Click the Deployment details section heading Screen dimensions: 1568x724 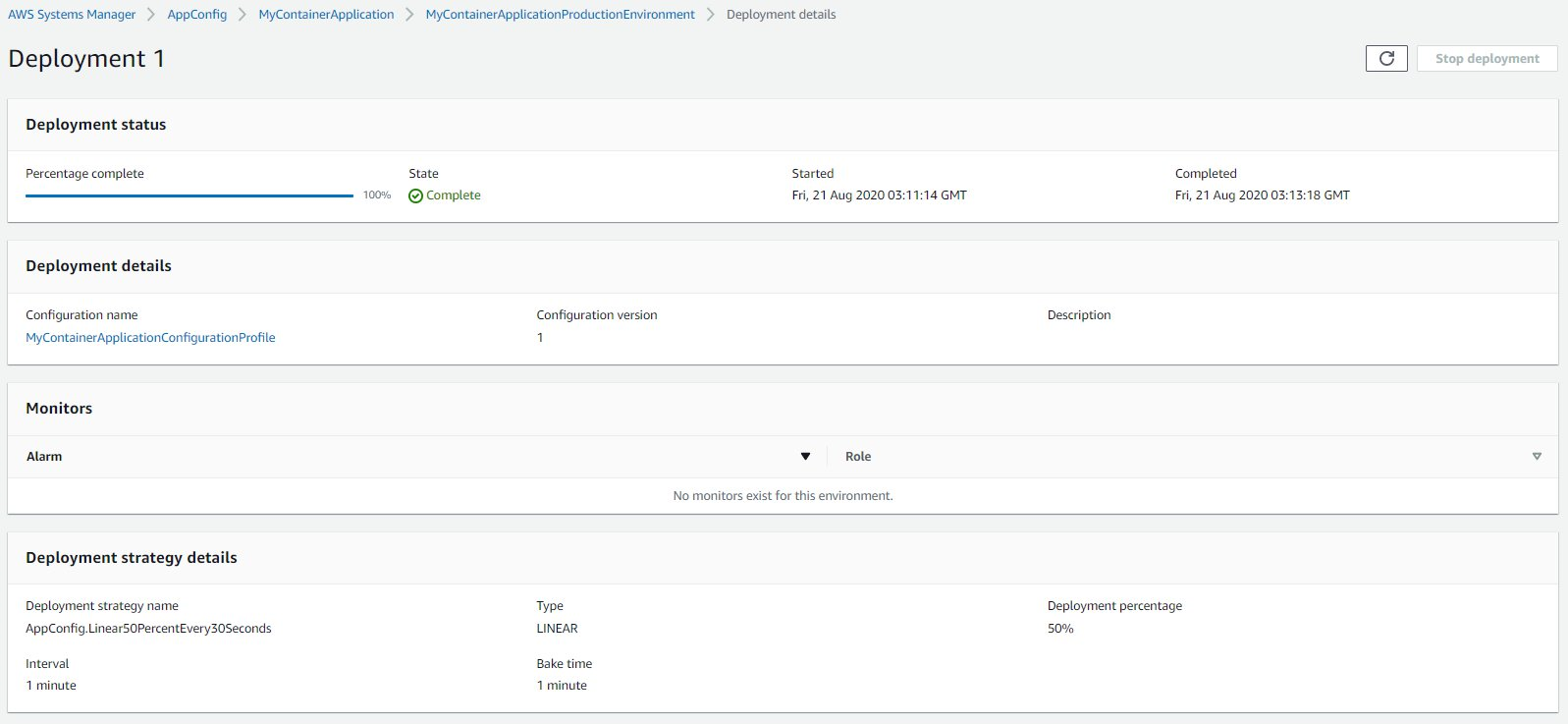point(98,265)
